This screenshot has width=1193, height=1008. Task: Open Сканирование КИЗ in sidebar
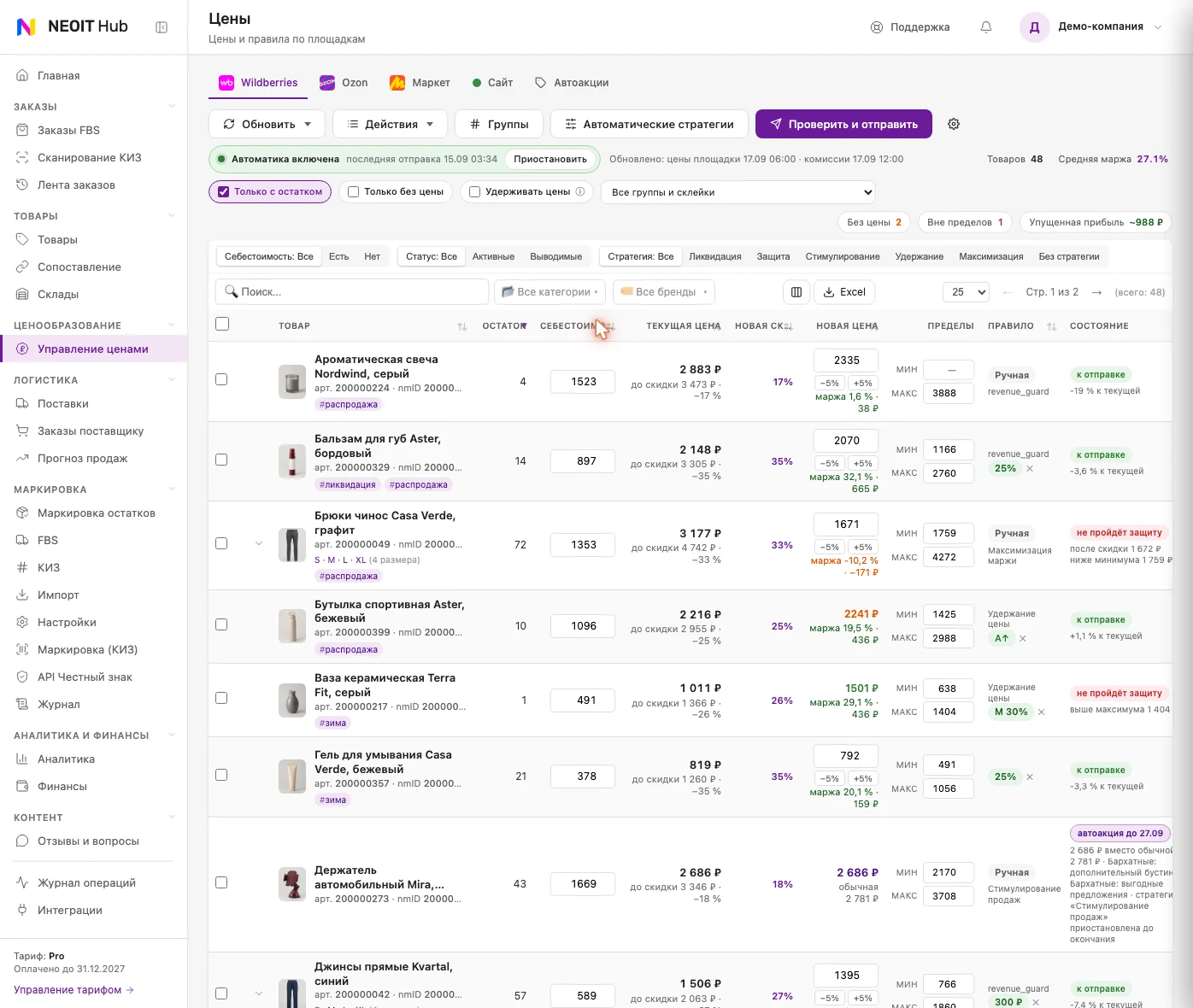[90, 158]
